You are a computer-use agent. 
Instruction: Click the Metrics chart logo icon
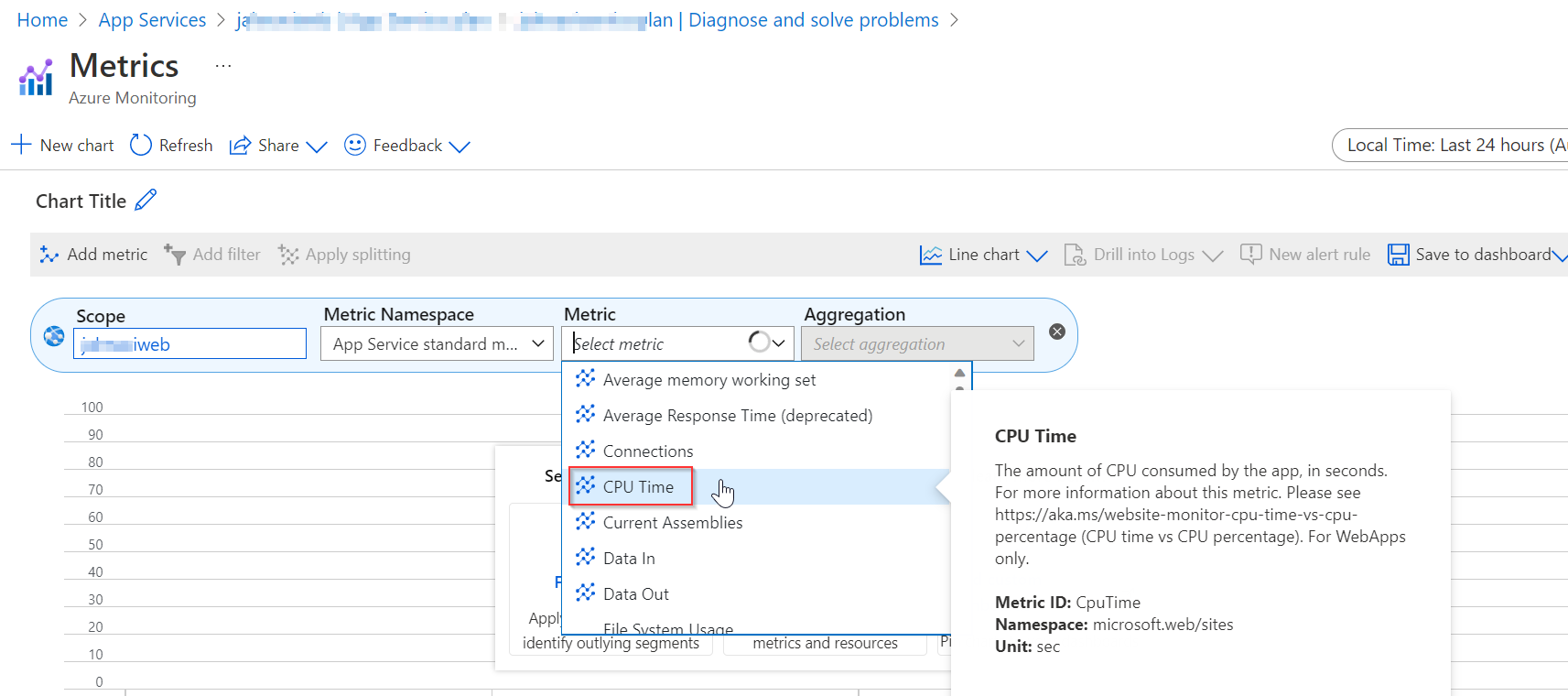point(36,78)
